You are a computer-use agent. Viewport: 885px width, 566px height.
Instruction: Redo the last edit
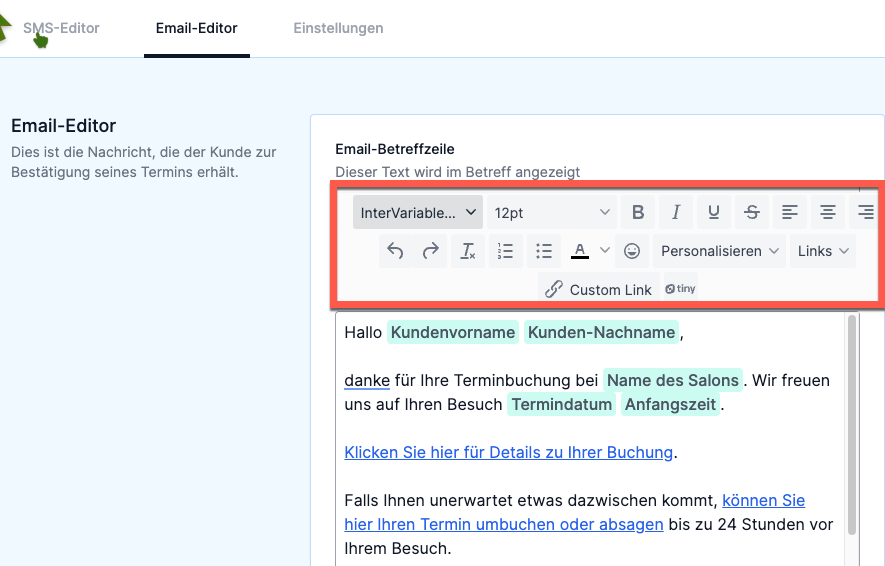coord(431,251)
